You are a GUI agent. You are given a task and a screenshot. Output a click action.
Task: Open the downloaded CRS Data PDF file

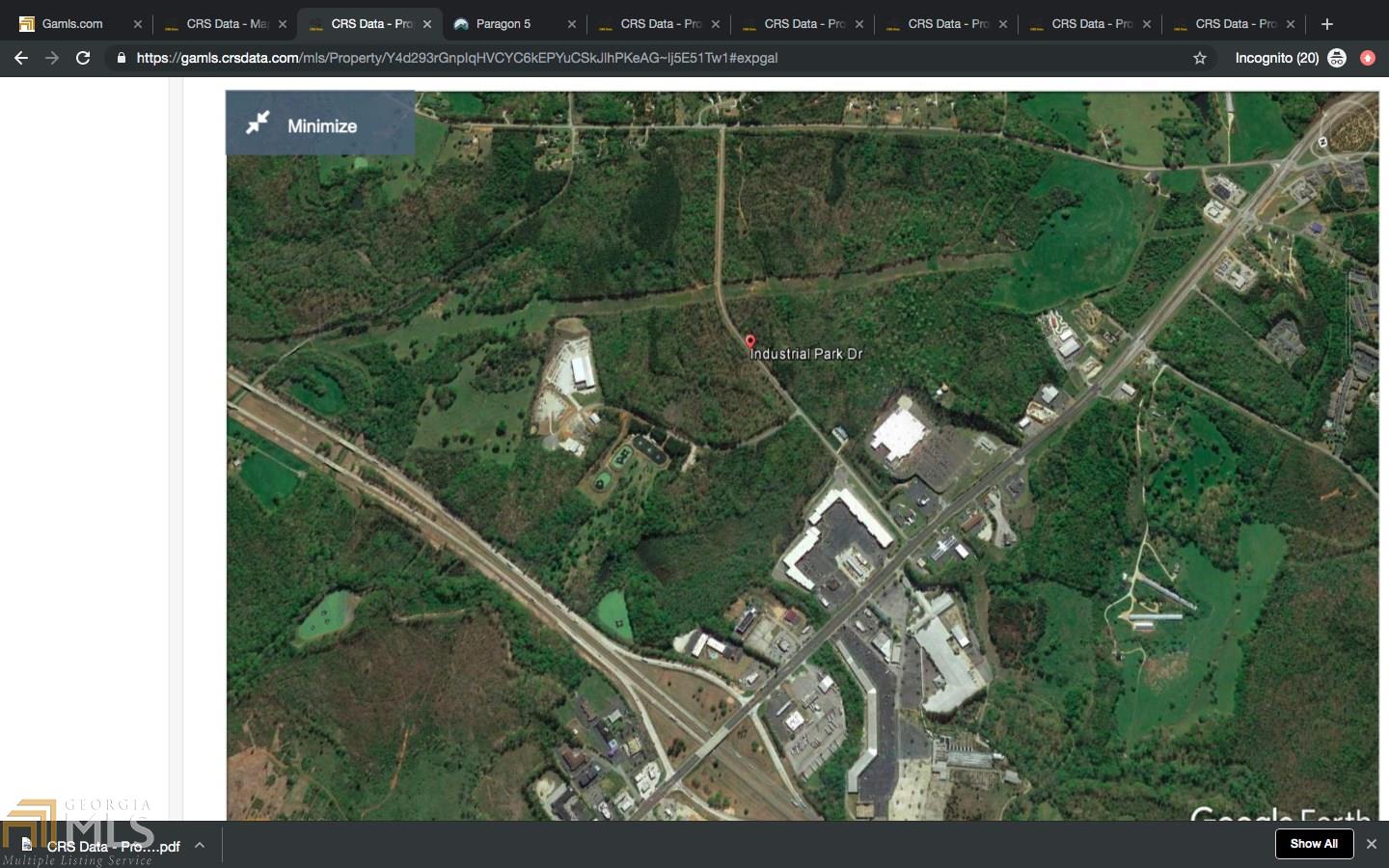[x=101, y=846]
